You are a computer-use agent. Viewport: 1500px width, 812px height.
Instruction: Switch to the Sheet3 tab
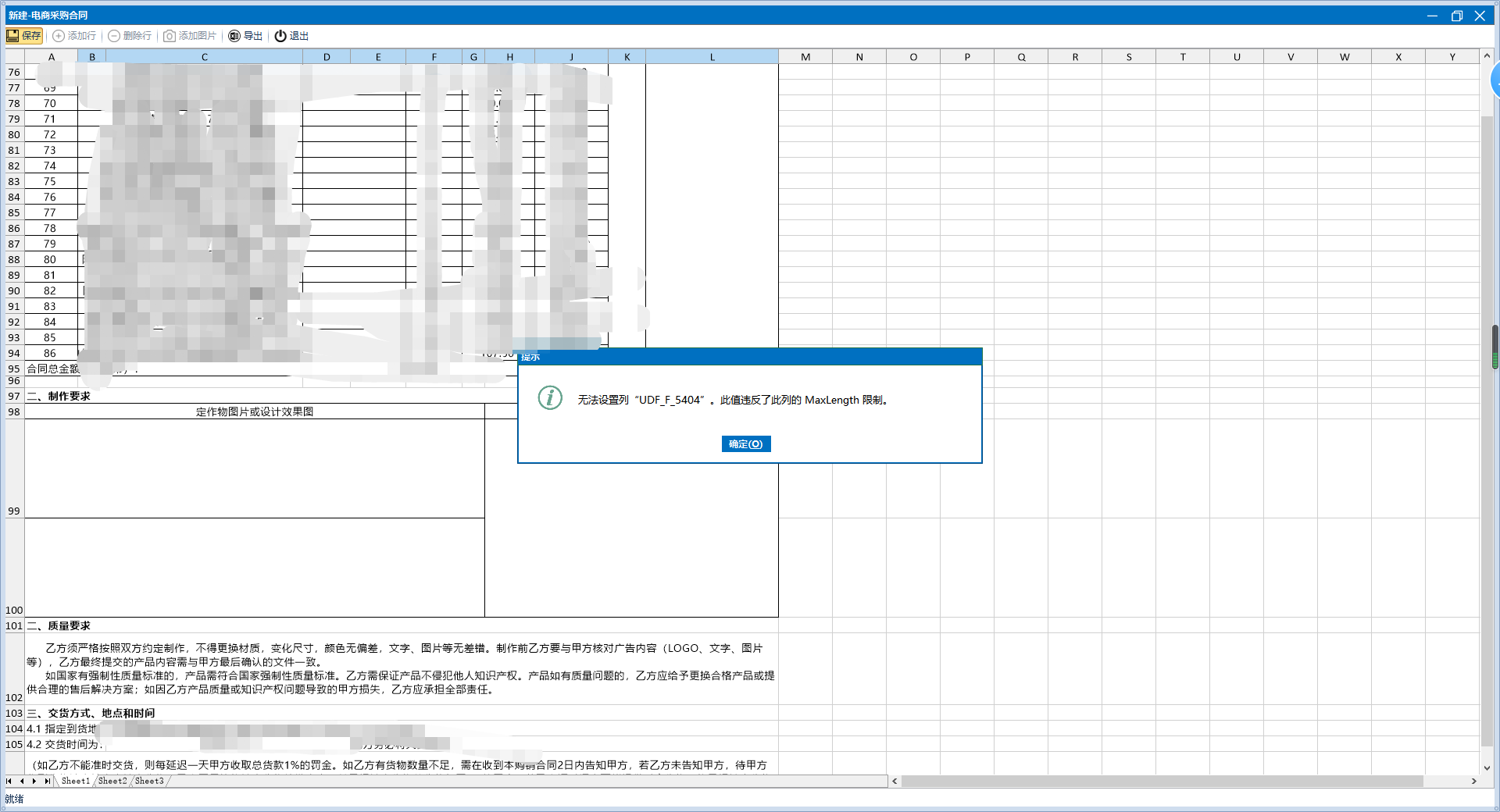[x=148, y=781]
